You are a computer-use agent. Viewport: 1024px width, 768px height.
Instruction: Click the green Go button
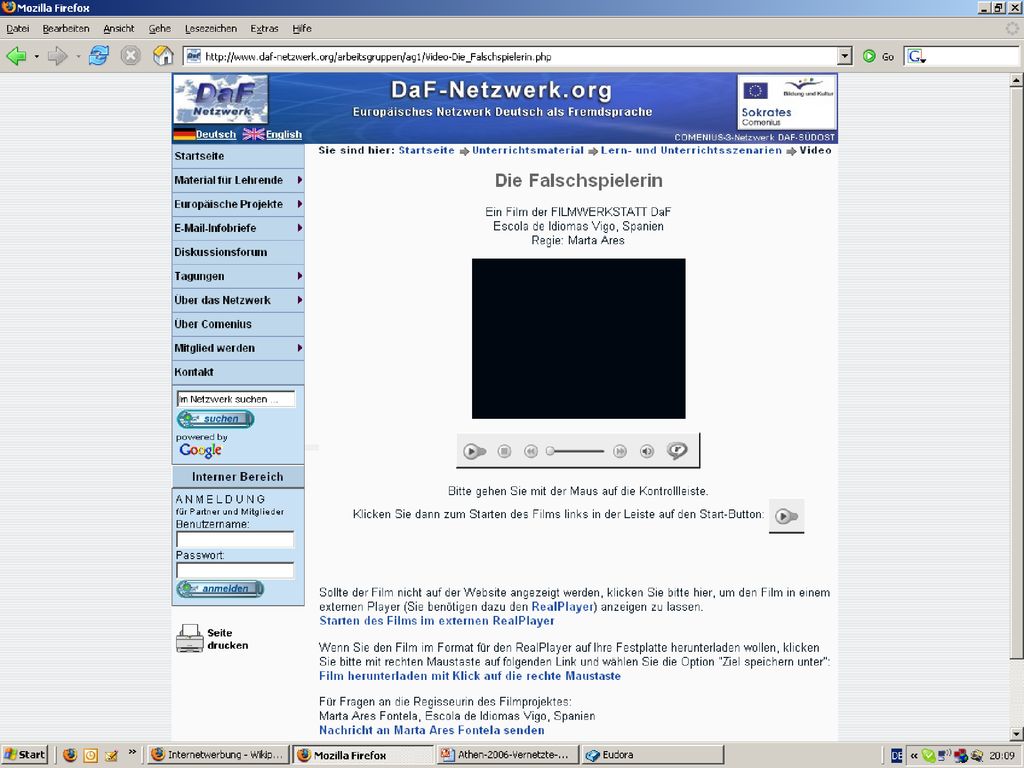[878, 57]
